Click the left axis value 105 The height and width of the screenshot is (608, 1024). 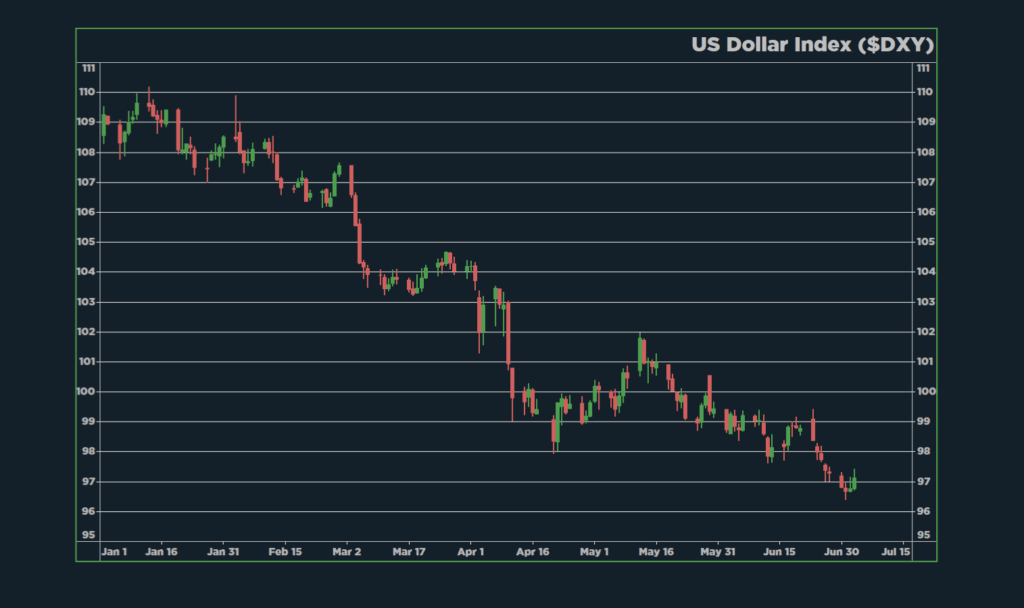click(86, 242)
